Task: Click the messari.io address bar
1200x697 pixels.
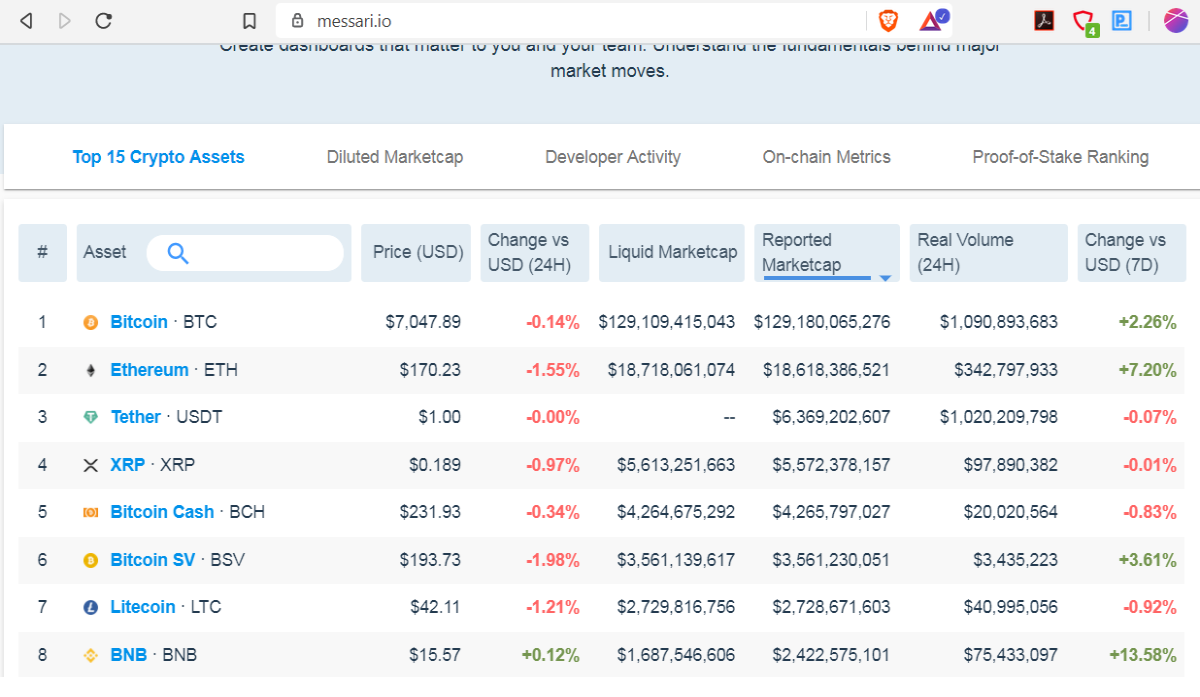Action: [570, 20]
